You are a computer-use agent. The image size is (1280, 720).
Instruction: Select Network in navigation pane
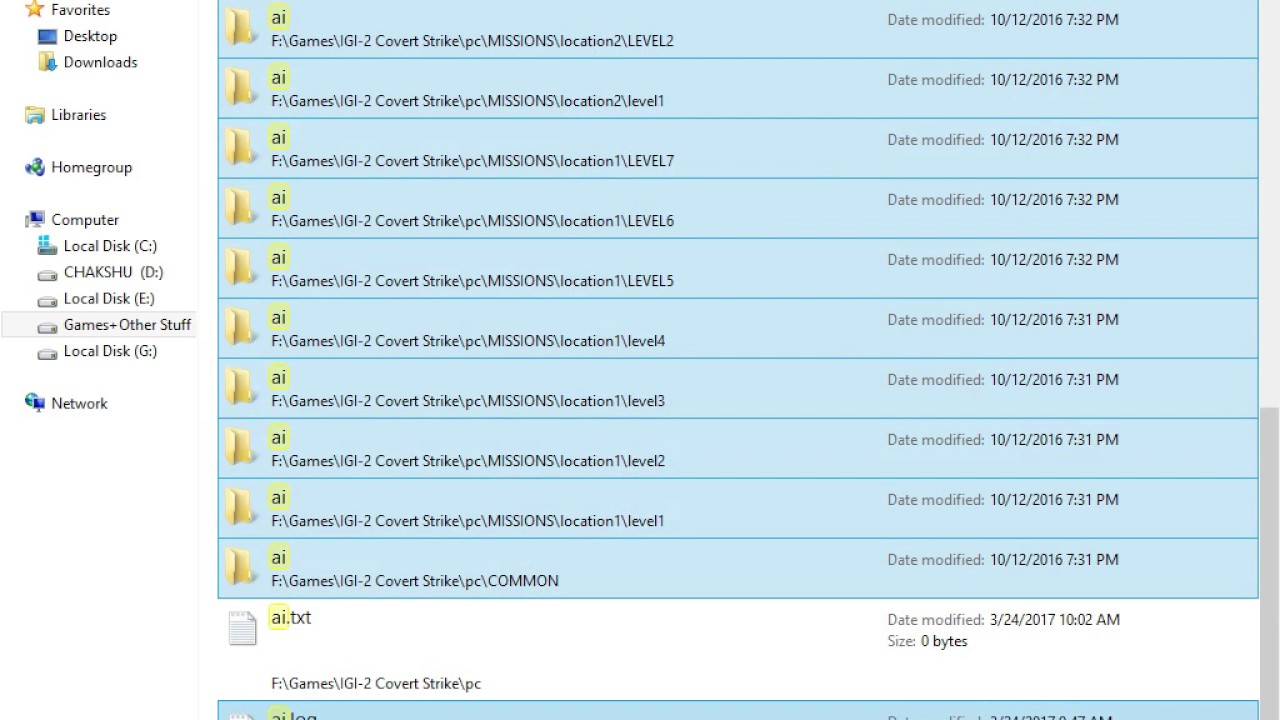click(79, 404)
